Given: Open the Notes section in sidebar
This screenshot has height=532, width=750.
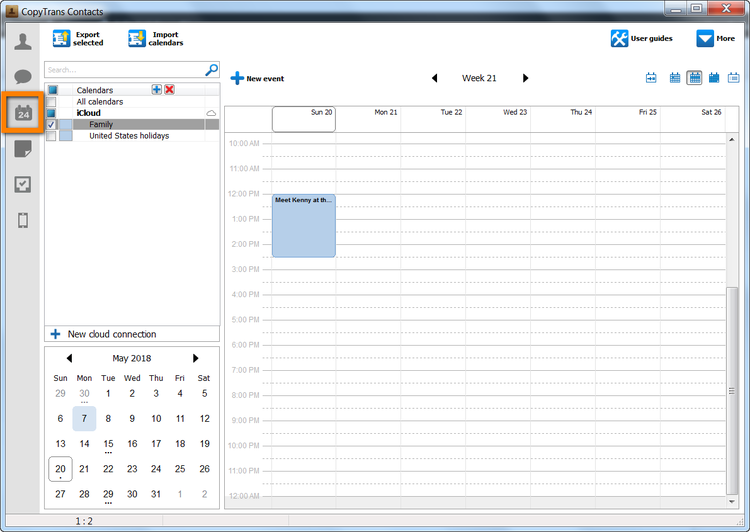Looking at the screenshot, I should tap(23, 149).
